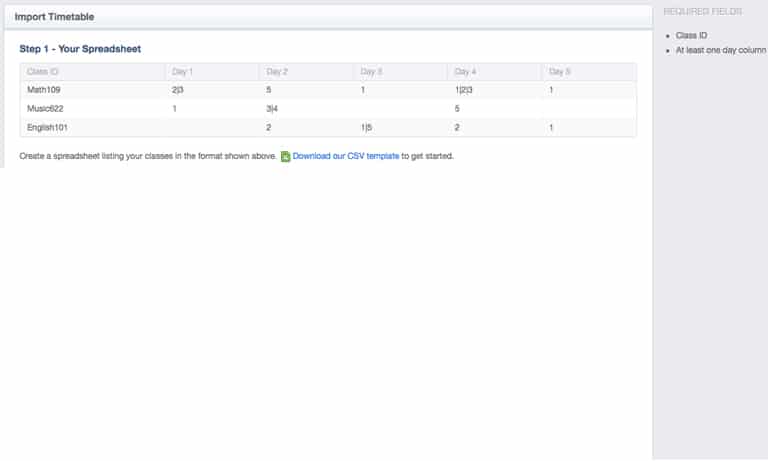Select the English101 row label
The width and height of the screenshot is (768, 461).
47,127
